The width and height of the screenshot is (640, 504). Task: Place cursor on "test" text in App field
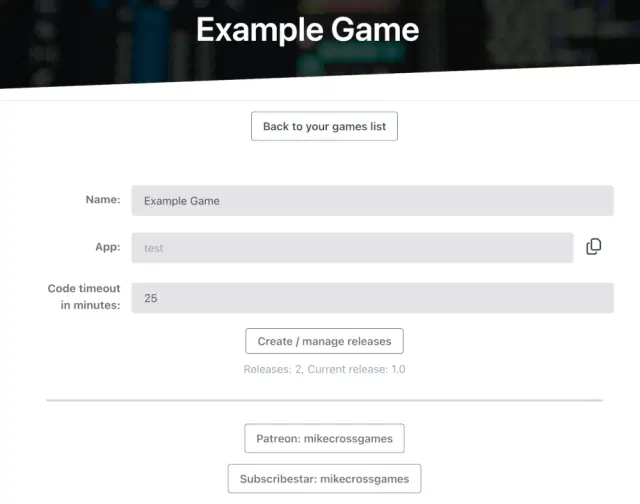[154, 248]
